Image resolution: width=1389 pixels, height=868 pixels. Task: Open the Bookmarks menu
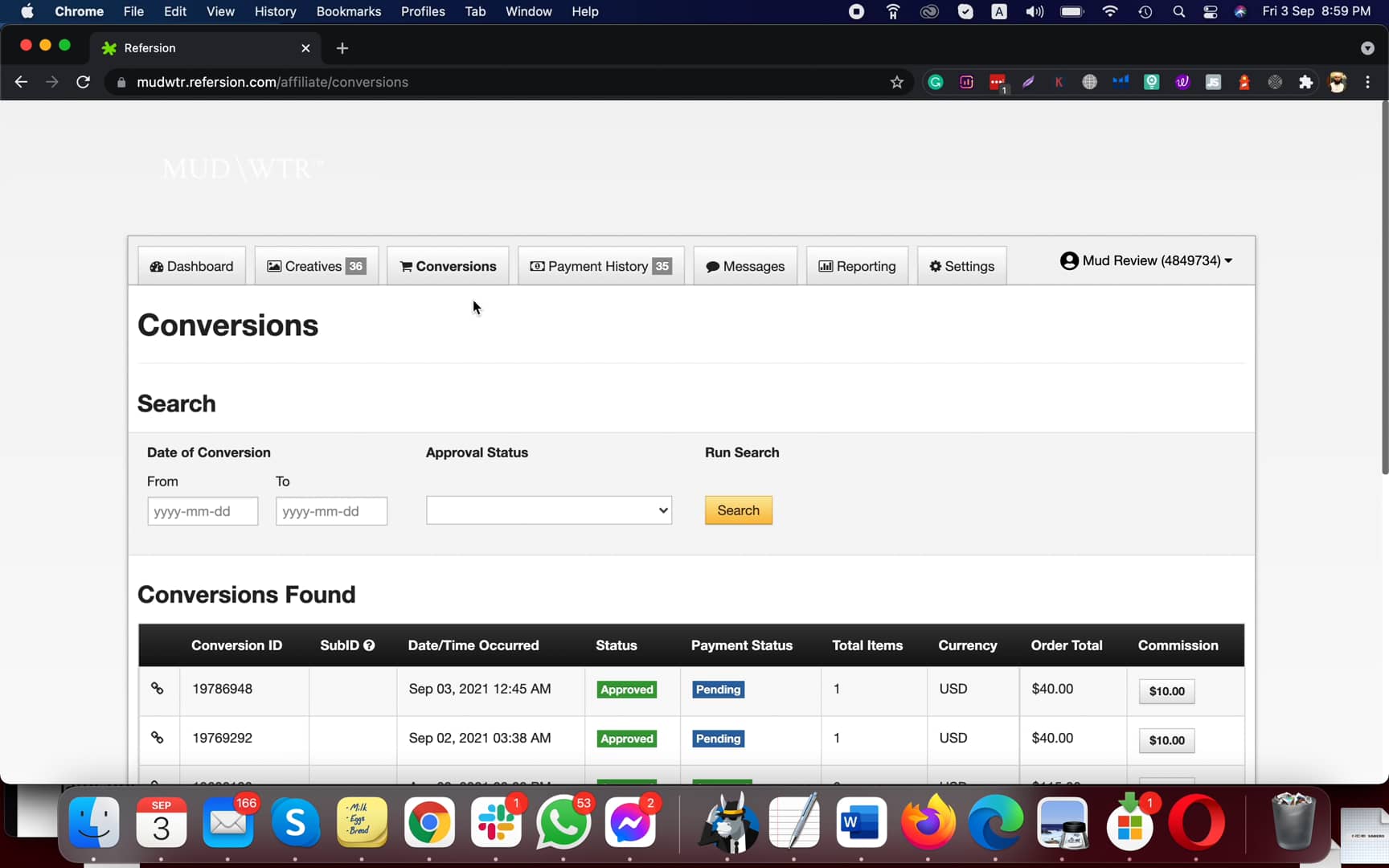[x=348, y=11]
